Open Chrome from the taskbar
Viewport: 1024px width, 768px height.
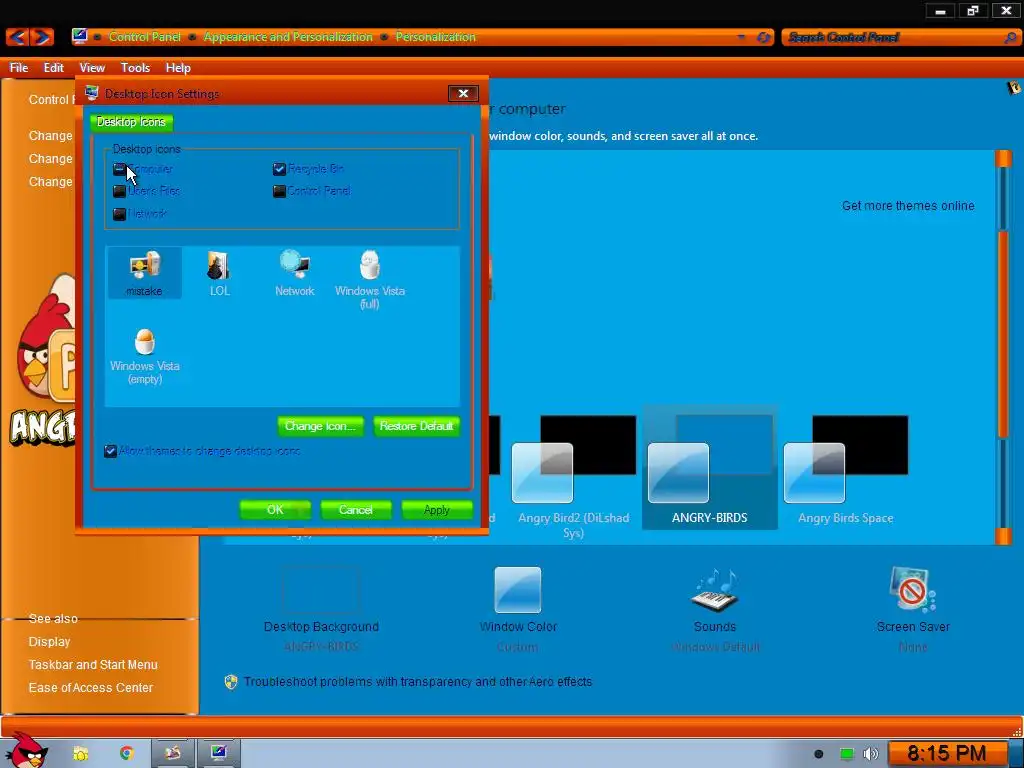pyautogui.click(x=127, y=753)
